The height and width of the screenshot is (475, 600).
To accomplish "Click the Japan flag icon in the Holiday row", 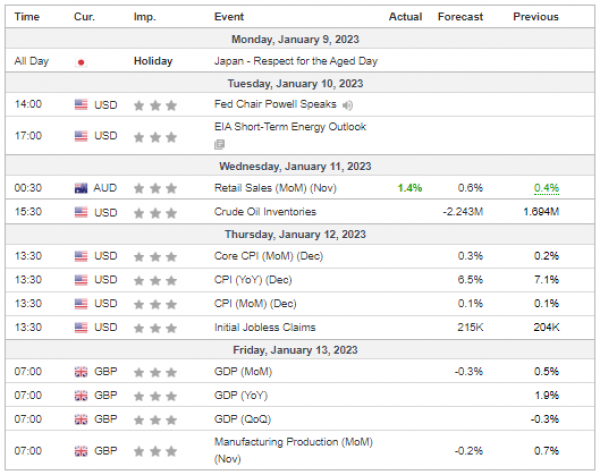I will click(x=81, y=61).
